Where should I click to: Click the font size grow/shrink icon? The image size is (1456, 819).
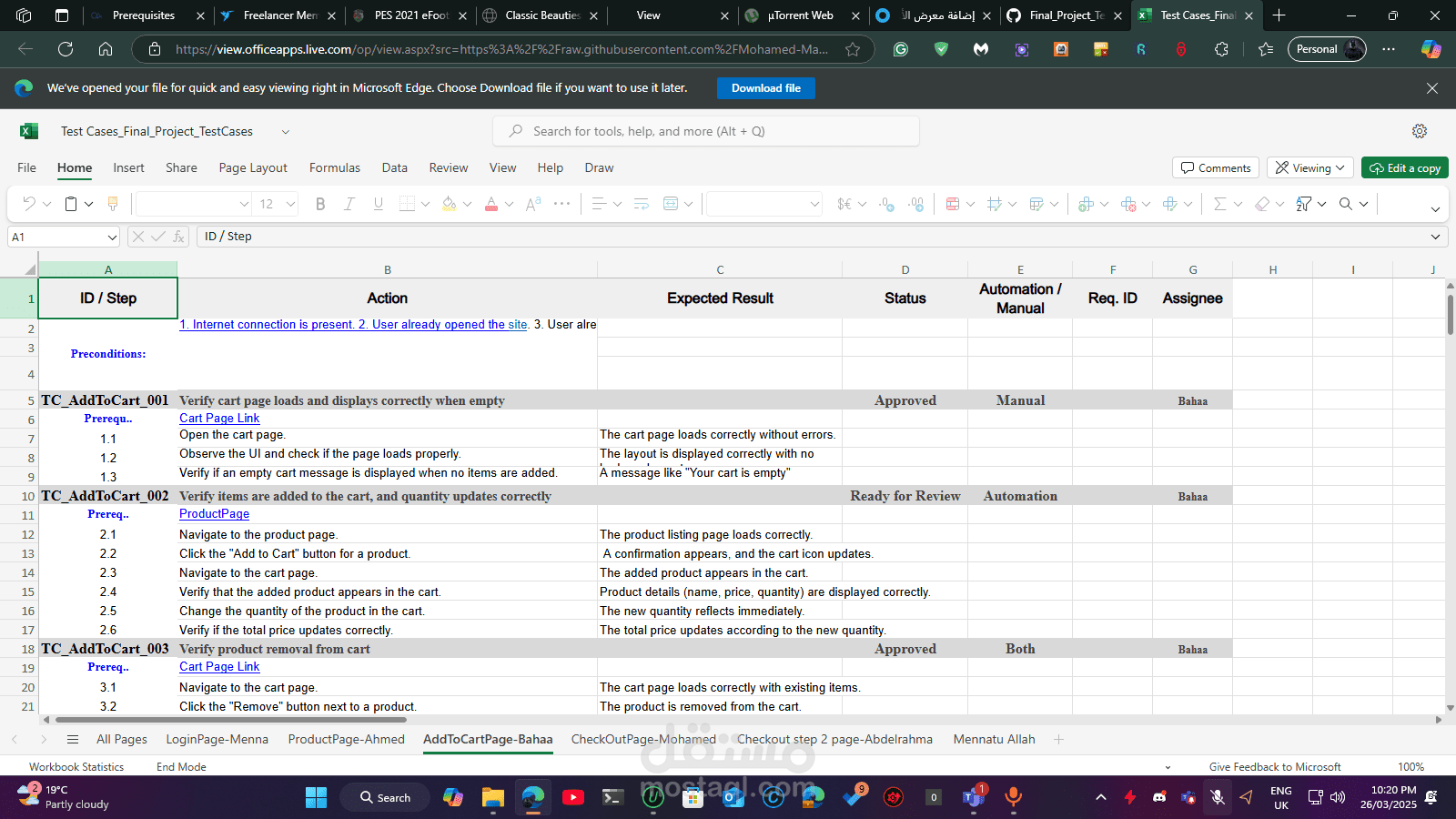(x=533, y=204)
